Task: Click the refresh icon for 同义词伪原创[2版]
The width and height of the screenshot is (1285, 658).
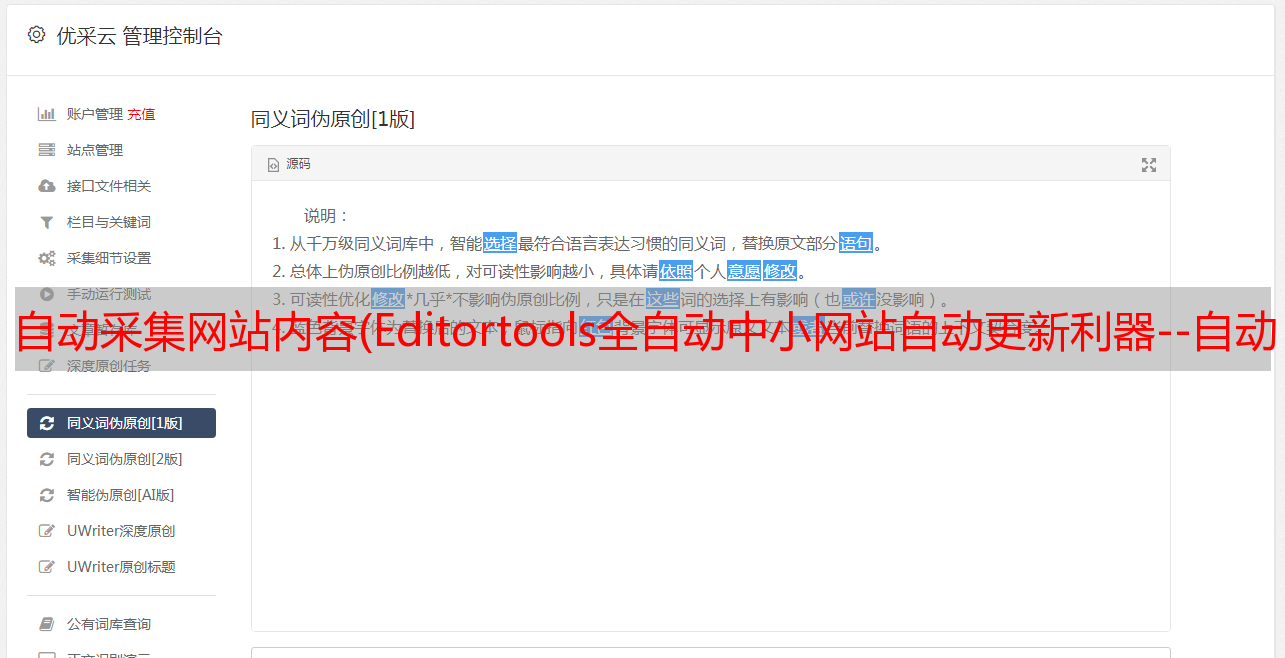Action: click(46, 459)
